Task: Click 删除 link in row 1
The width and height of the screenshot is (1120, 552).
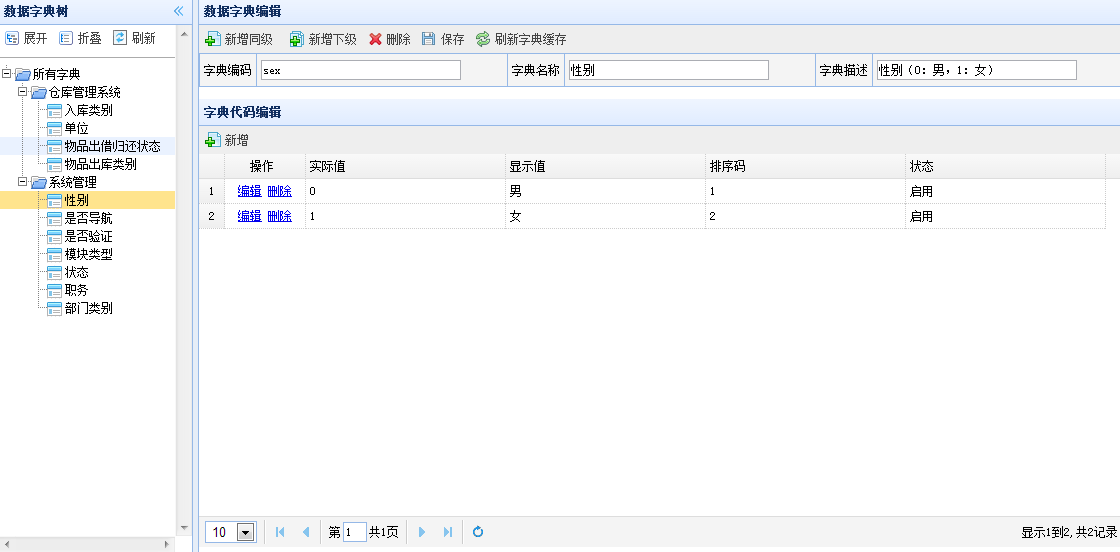Action: pyautogui.click(x=279, y=191)
